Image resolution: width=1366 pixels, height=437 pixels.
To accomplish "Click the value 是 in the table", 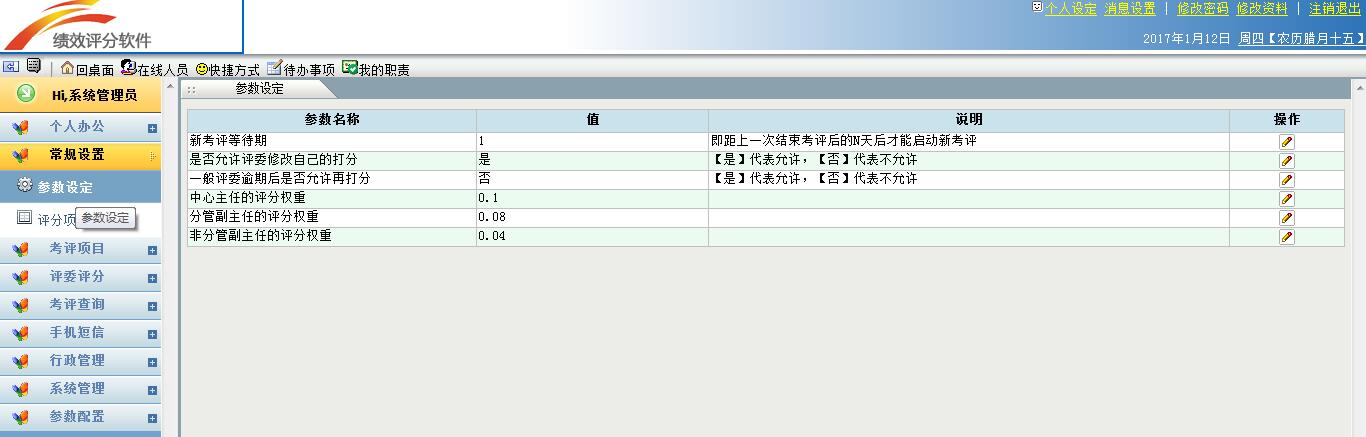I will tap(485, 160).
